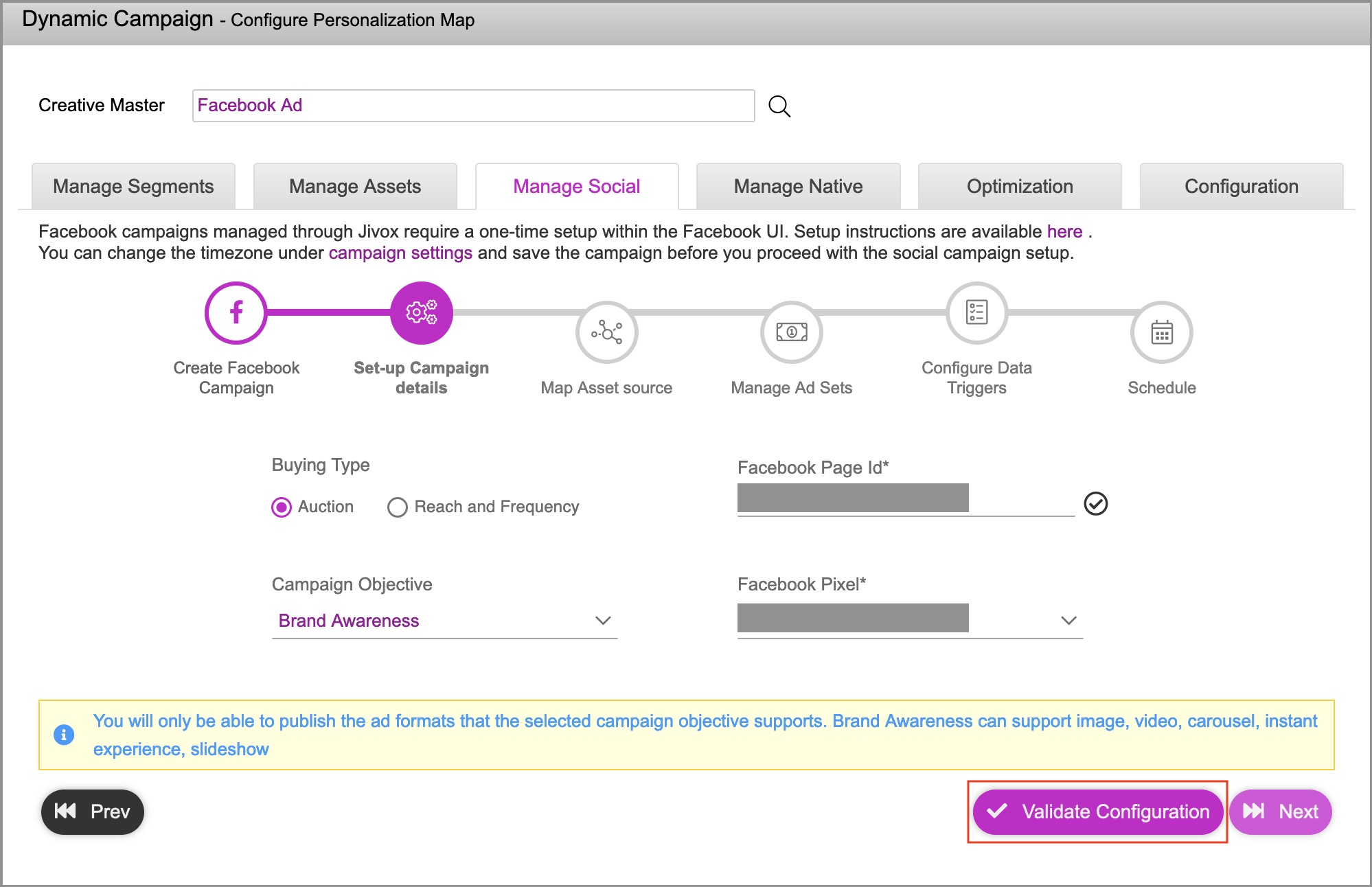The image size is (1372, 887).
Task: Click the Facebook Page Id verify checkmark
Action: tap(1096, 504)
